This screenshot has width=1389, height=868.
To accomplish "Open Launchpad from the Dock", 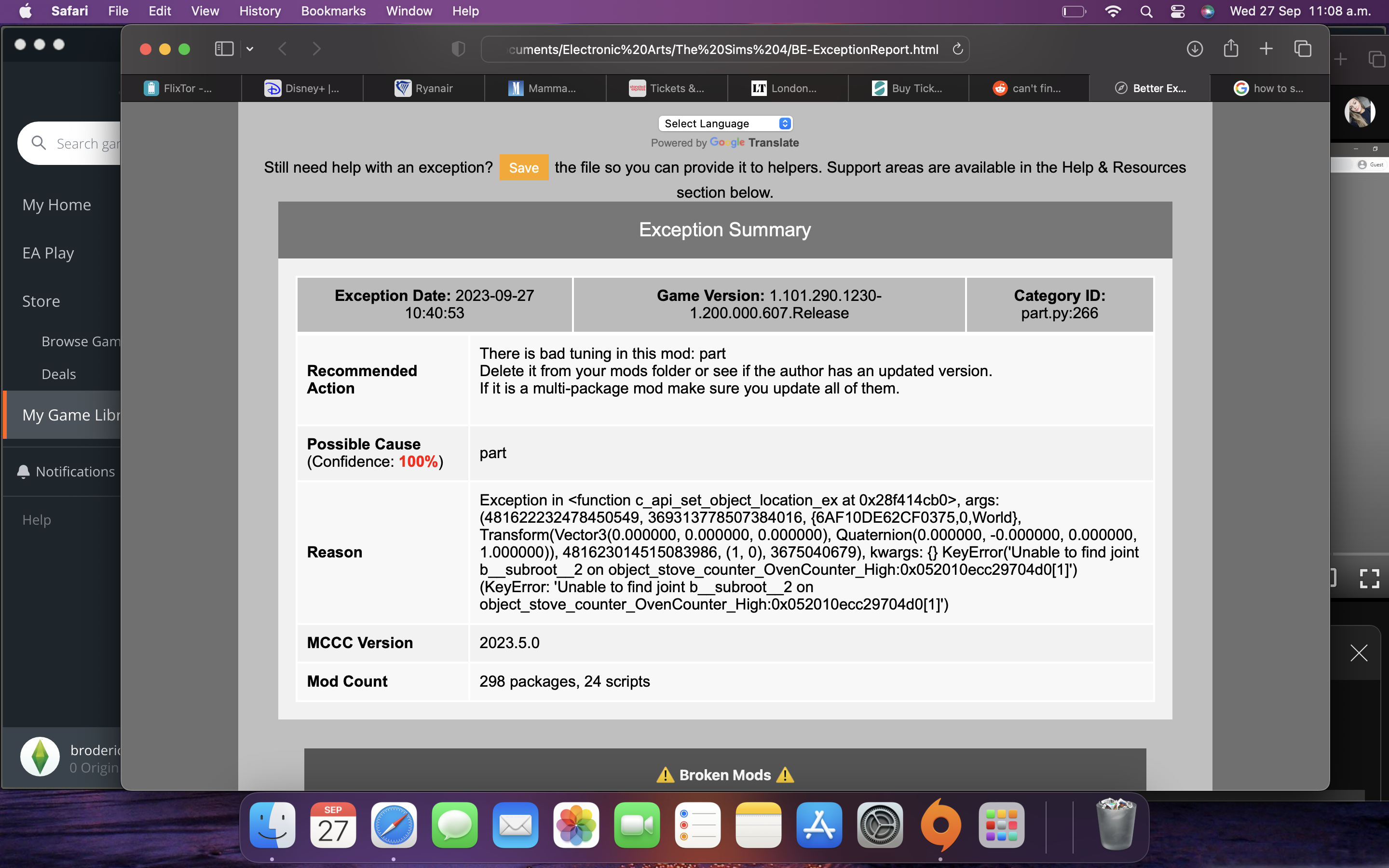I will click(1002, 825).
